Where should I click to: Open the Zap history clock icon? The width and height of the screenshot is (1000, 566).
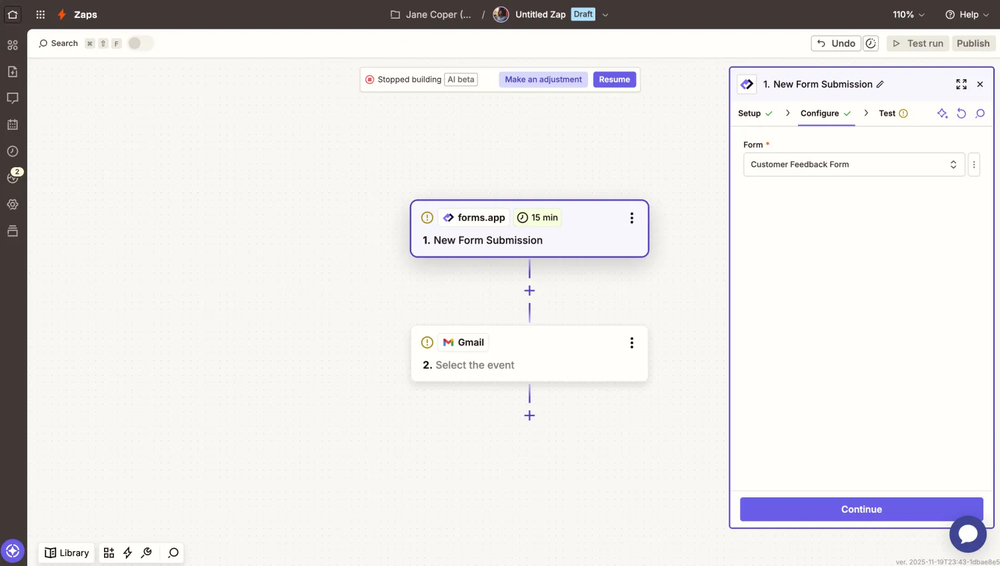pos(13,151)
